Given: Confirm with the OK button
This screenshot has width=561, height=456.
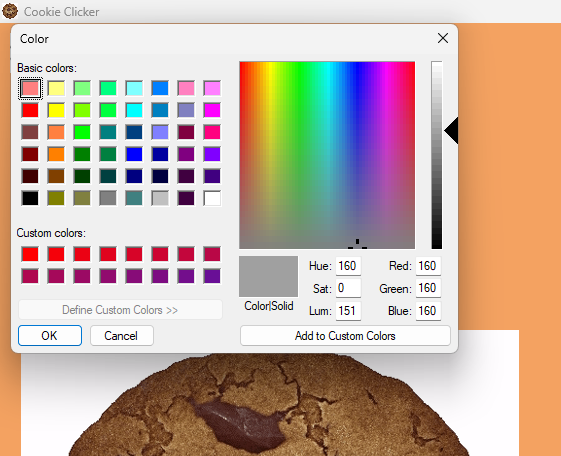Looking at the screenshot, I should pyautogui.click(x=50, y=335).
